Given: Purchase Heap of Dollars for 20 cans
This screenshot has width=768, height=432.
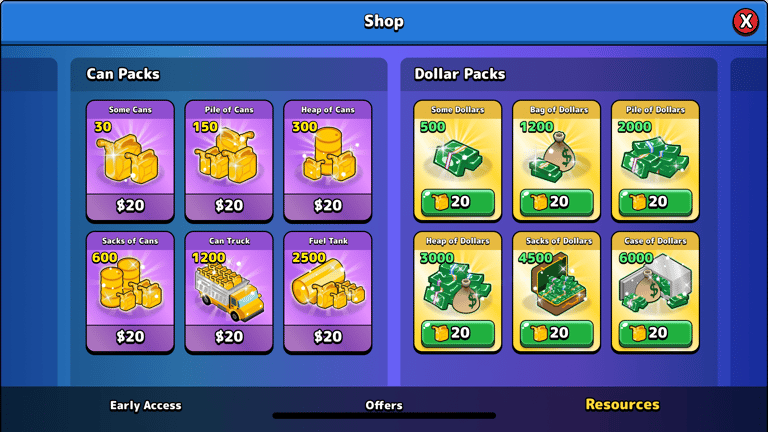Looking at the screenshot, I should (x=457, y=333).
